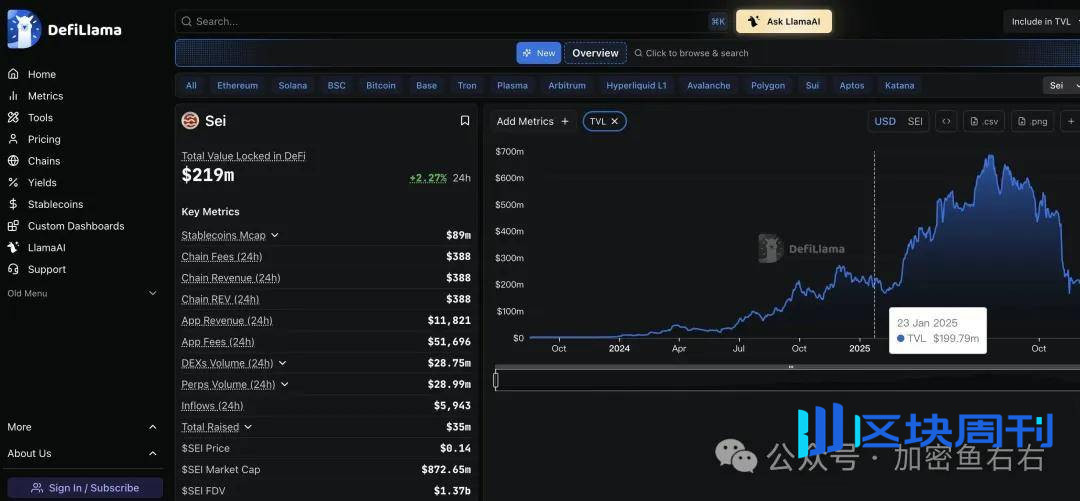Download chart as .png image
This screenshot has height=501, width=1080.
click(1032, 121)
